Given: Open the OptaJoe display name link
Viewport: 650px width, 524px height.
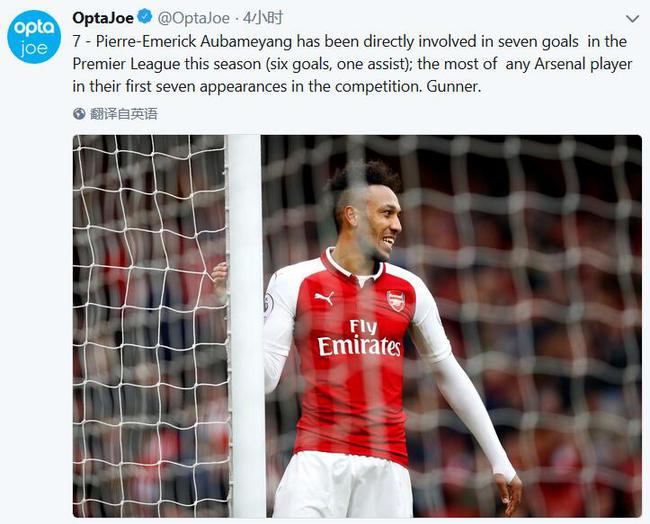Looking at the screenshot, I should (x=103, y=18).
